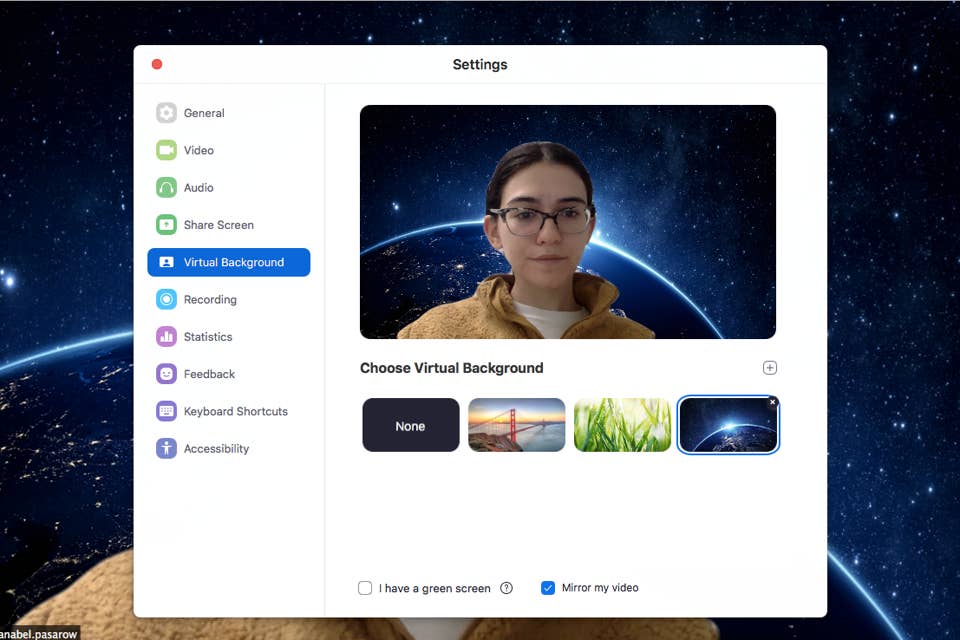Choose the green grass background
This screenshot has width=960, height=640.
click(x=622, y=426)
